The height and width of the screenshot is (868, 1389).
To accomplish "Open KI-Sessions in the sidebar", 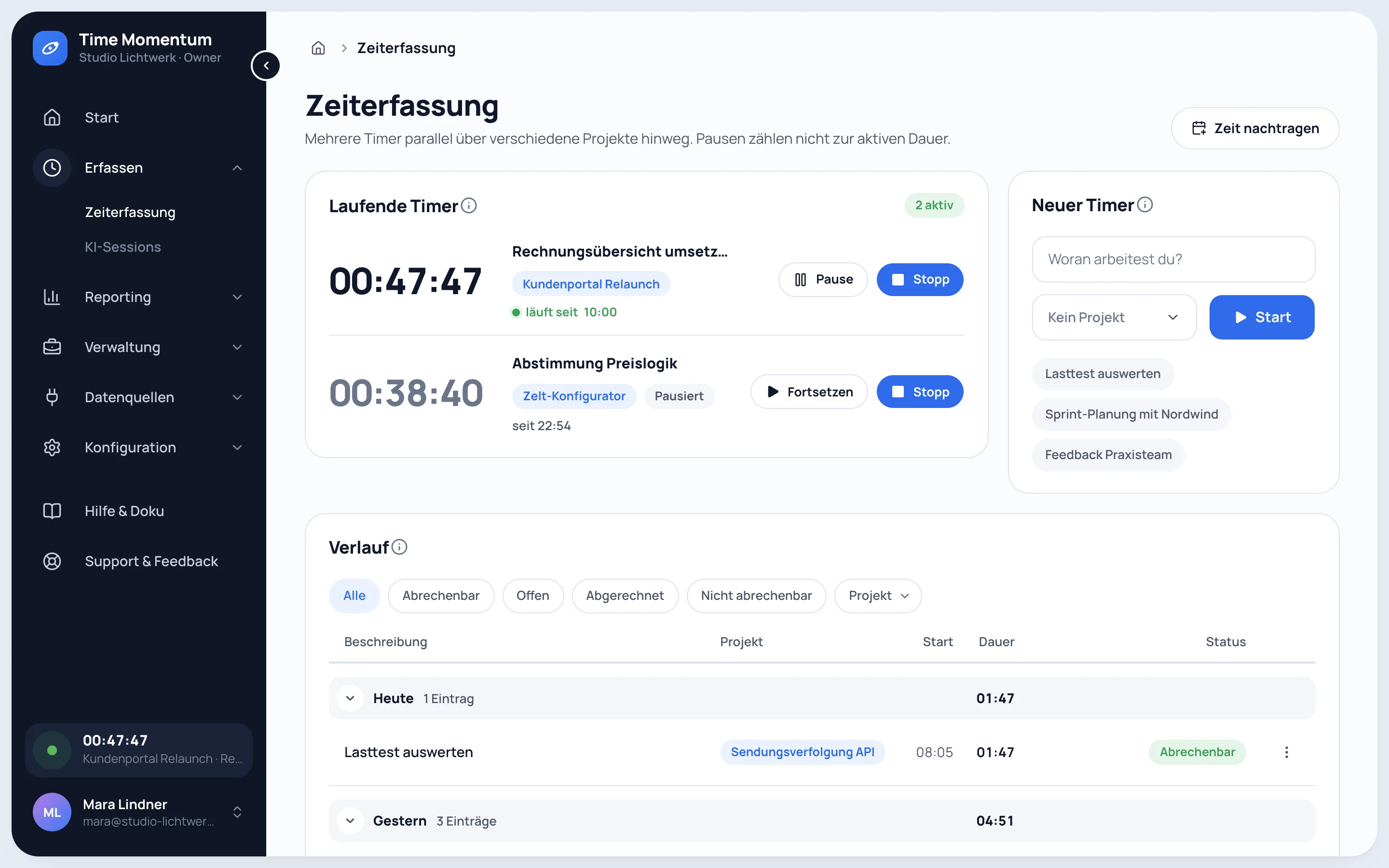I will coord(123,247).
